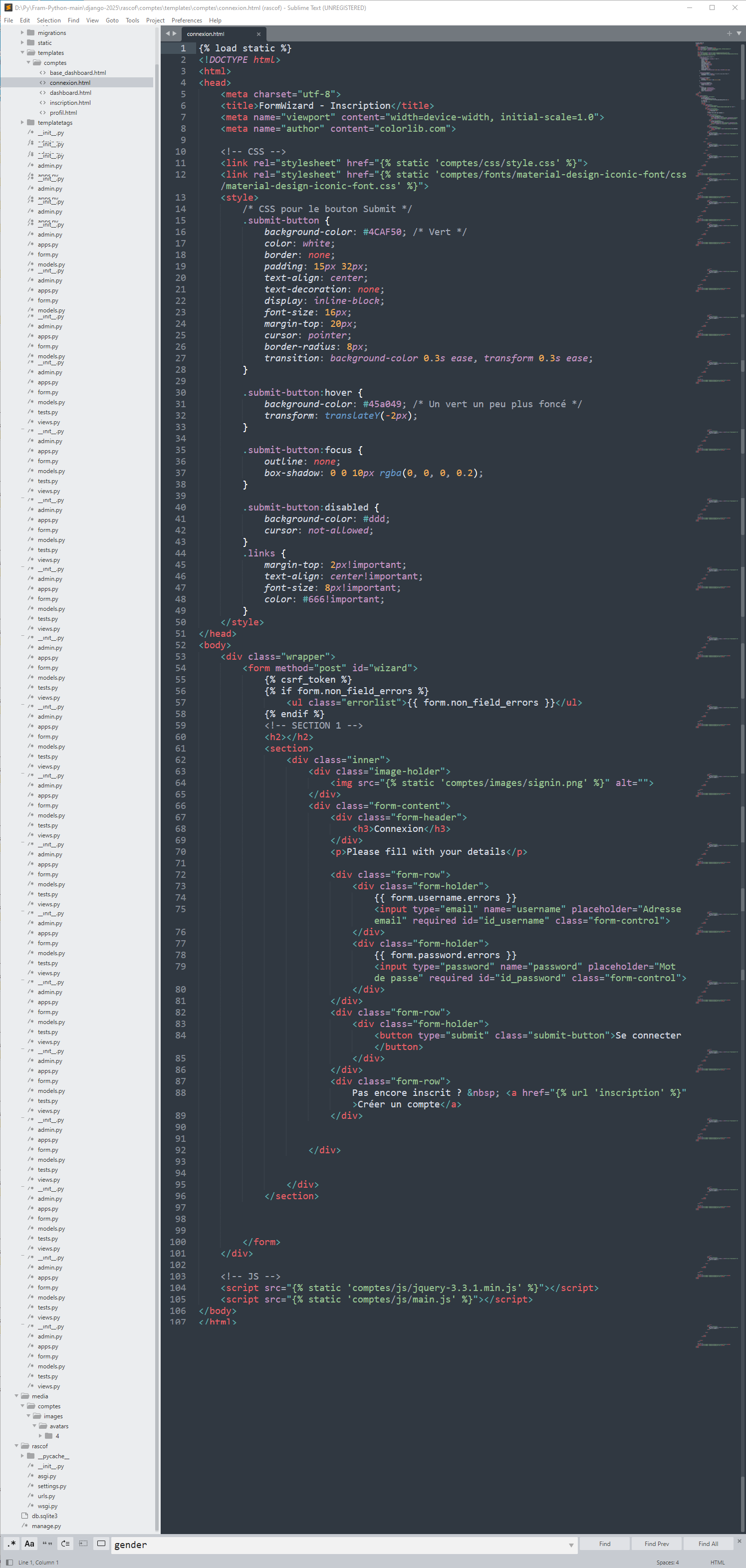
Task: Click the wsgi.py file type icon
Action: pos(31,1506)
